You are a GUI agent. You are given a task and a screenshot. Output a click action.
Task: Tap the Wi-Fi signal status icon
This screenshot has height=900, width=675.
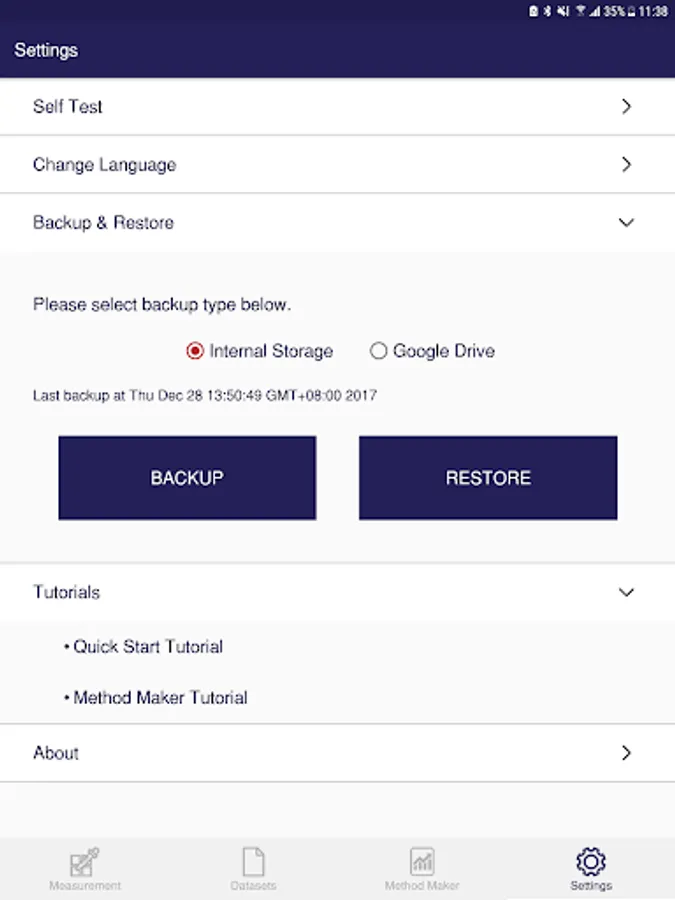pos(580,11)
